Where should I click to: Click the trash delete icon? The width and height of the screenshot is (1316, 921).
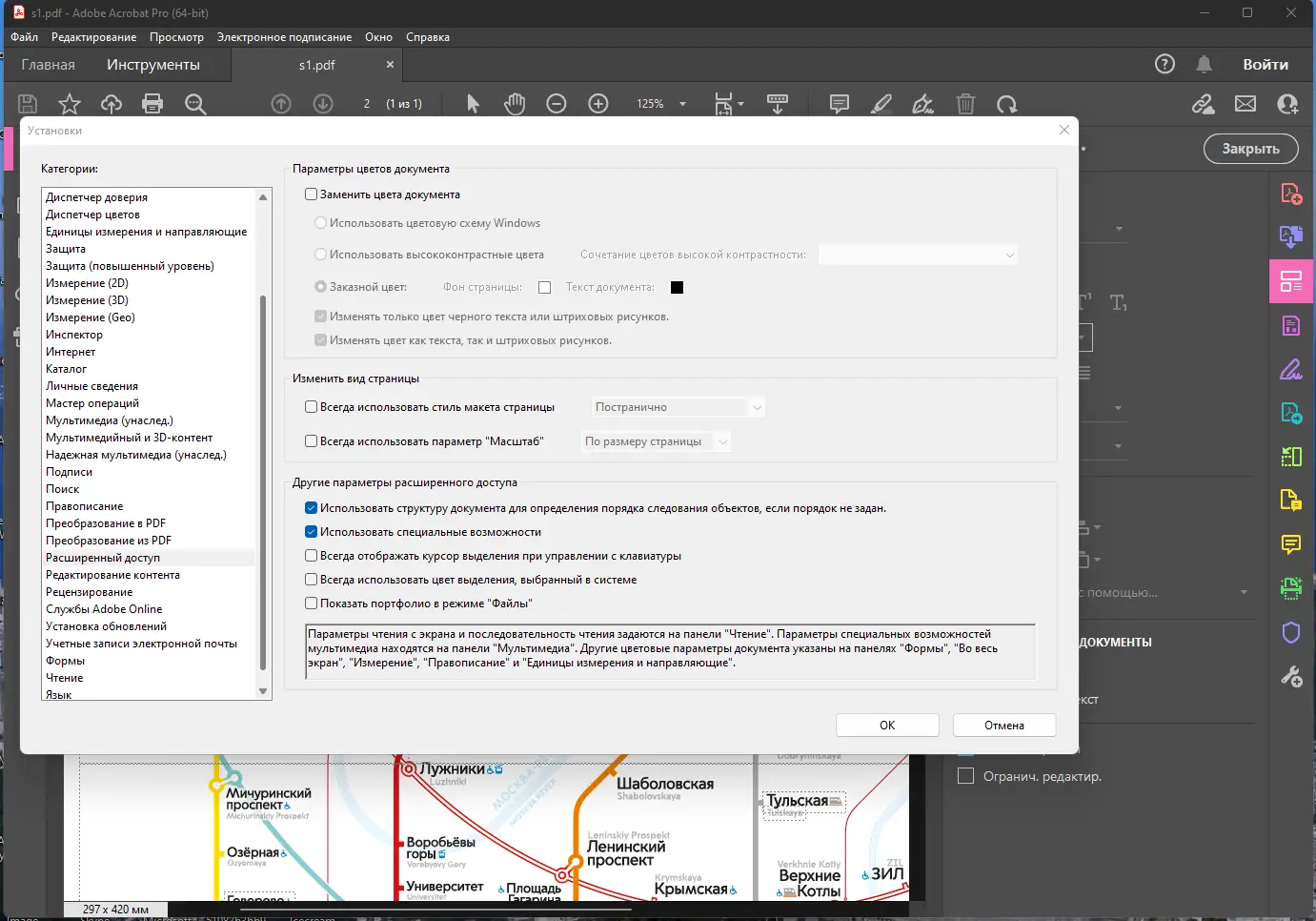[x=965, y=104]
